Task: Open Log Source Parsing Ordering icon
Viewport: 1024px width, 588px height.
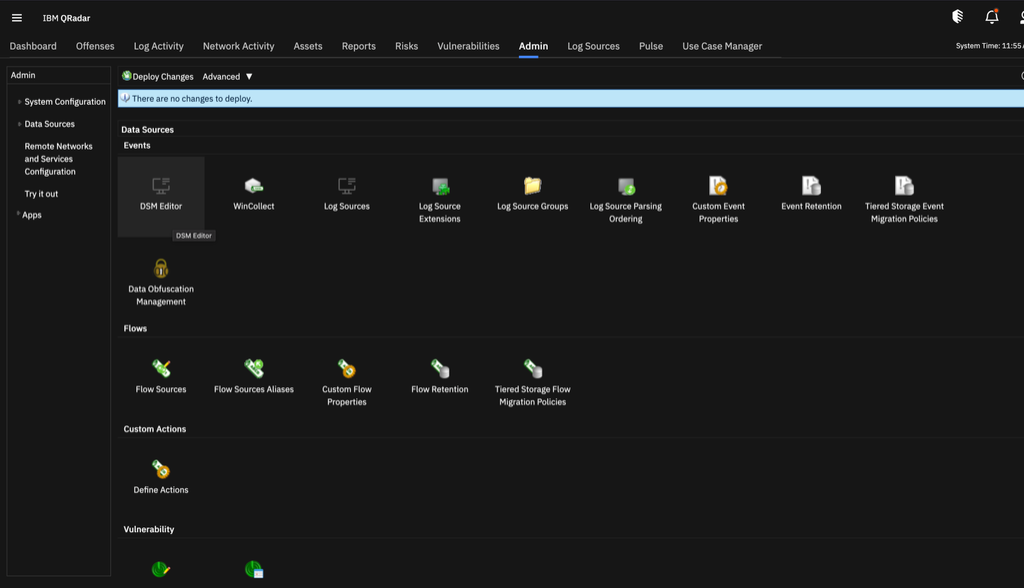Action: [x=626, y=186]
